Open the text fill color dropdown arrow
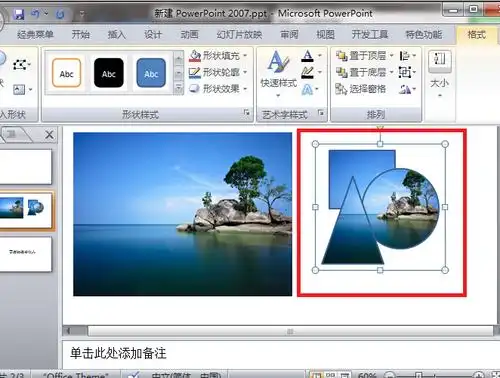This screenshot has height=378, width=500. click(320, 56)
